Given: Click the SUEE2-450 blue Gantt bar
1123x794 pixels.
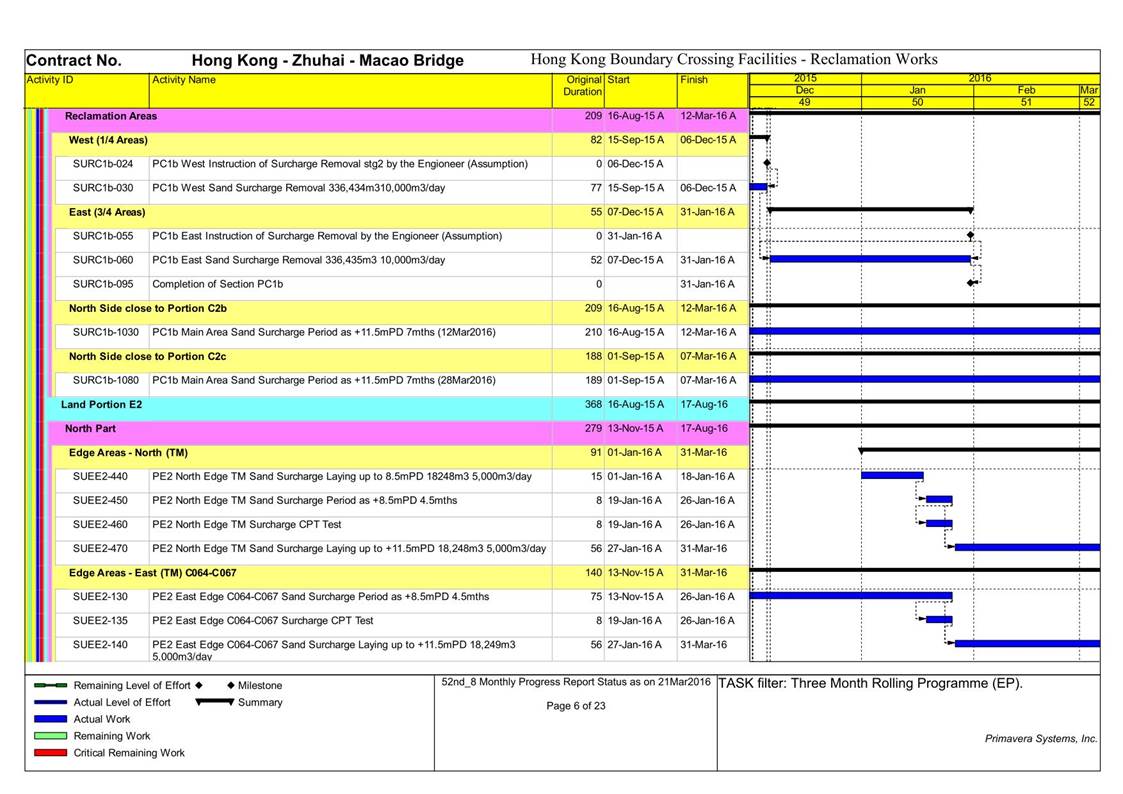Looking at the screenshot, I should tap(940, 500).
